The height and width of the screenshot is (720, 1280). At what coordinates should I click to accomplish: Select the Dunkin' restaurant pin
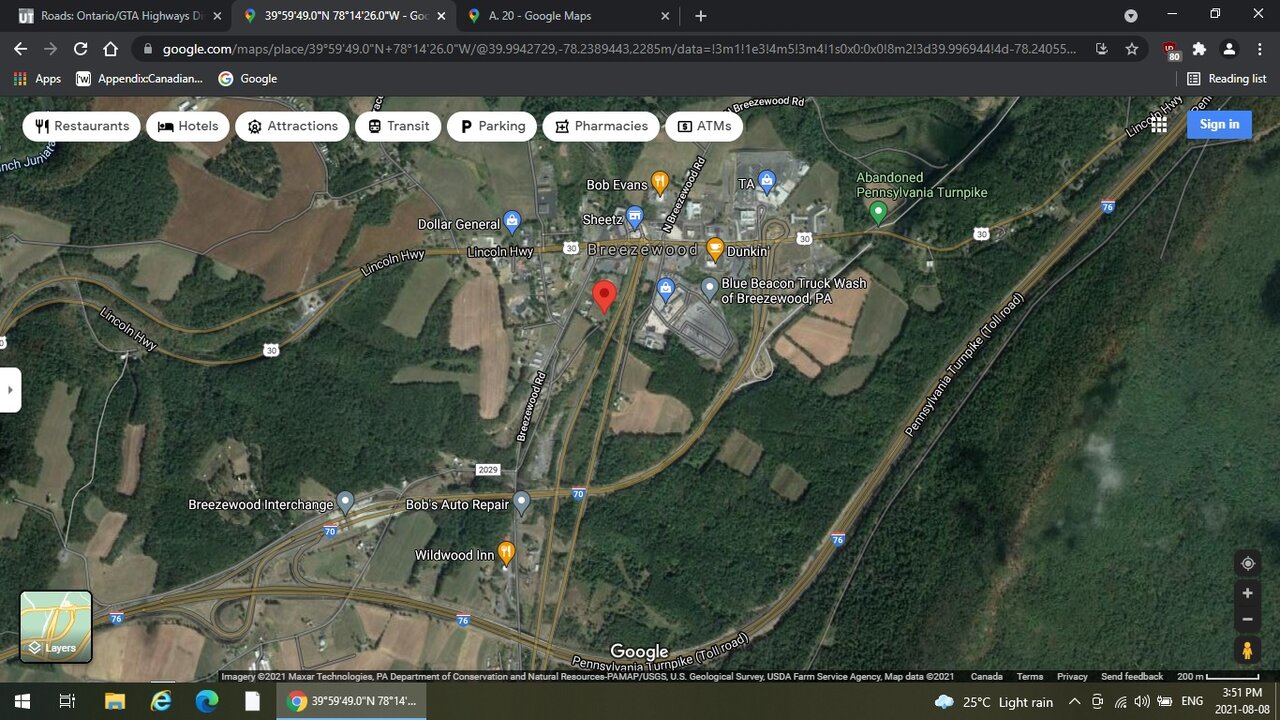(x=715, y=249)
